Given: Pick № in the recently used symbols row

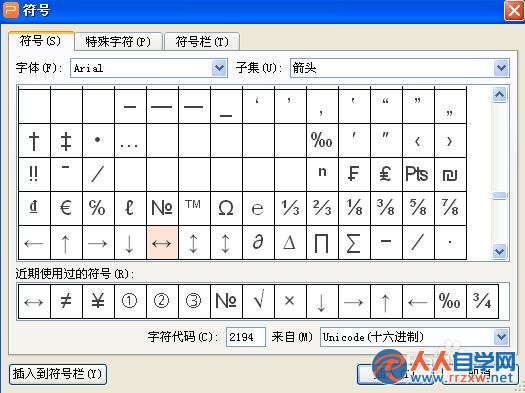Looking at the screenshot, I should click(x=226, y=301).
